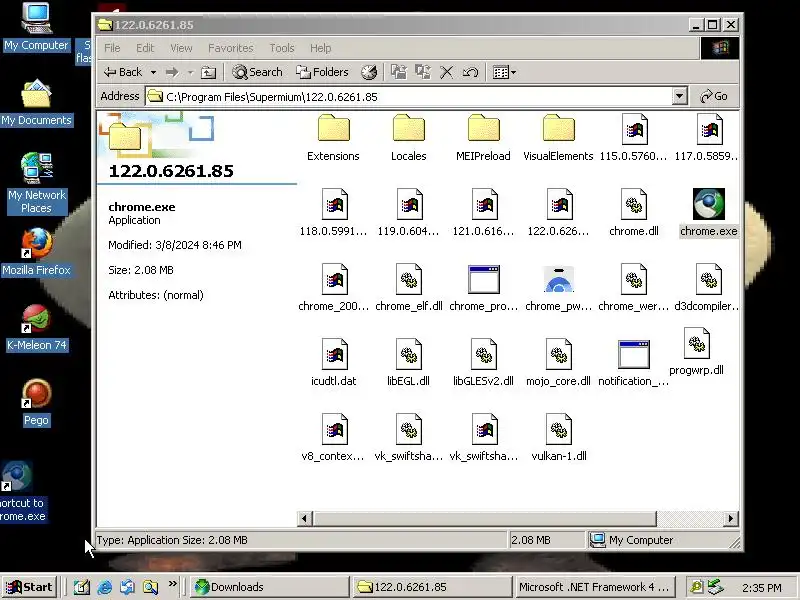
Task: Select the 115.0.5760 file
Action: point(634,137)
